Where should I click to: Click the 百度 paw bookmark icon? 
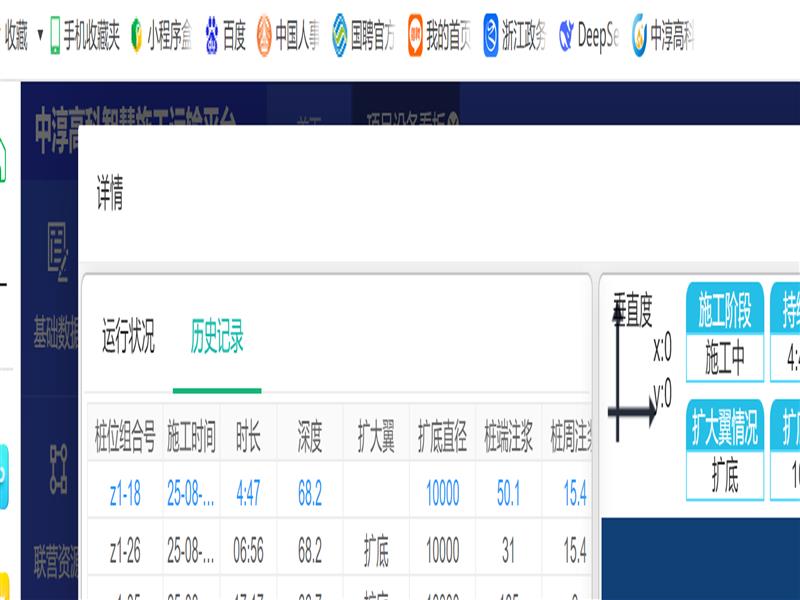point(212,38)
